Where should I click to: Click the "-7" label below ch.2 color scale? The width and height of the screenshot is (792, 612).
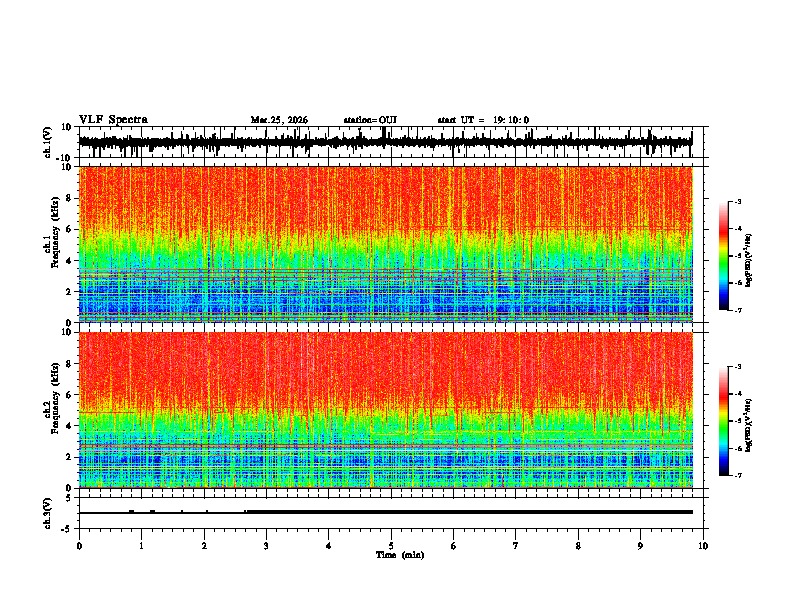[x=738, y=476]
